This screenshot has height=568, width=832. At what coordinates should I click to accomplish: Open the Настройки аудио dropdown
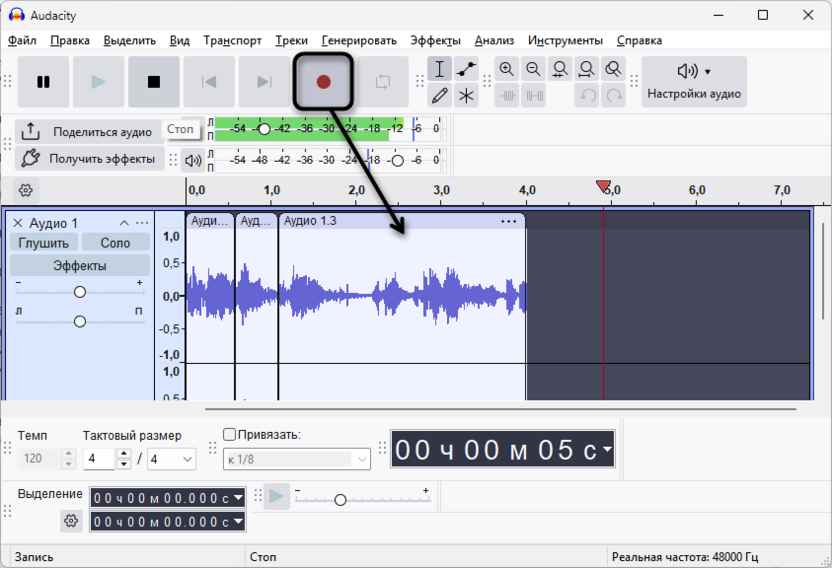point(694,82)
